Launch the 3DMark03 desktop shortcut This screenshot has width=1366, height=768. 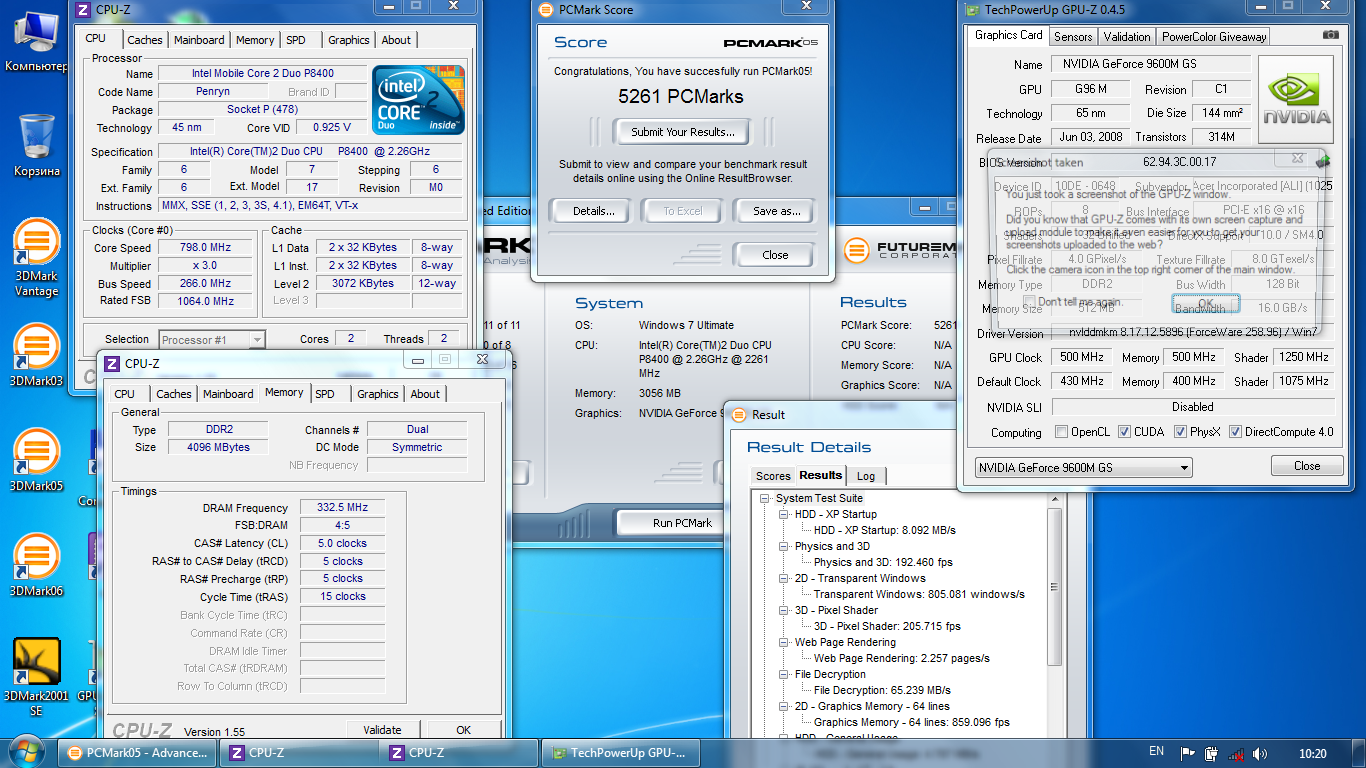coord(36,355)
